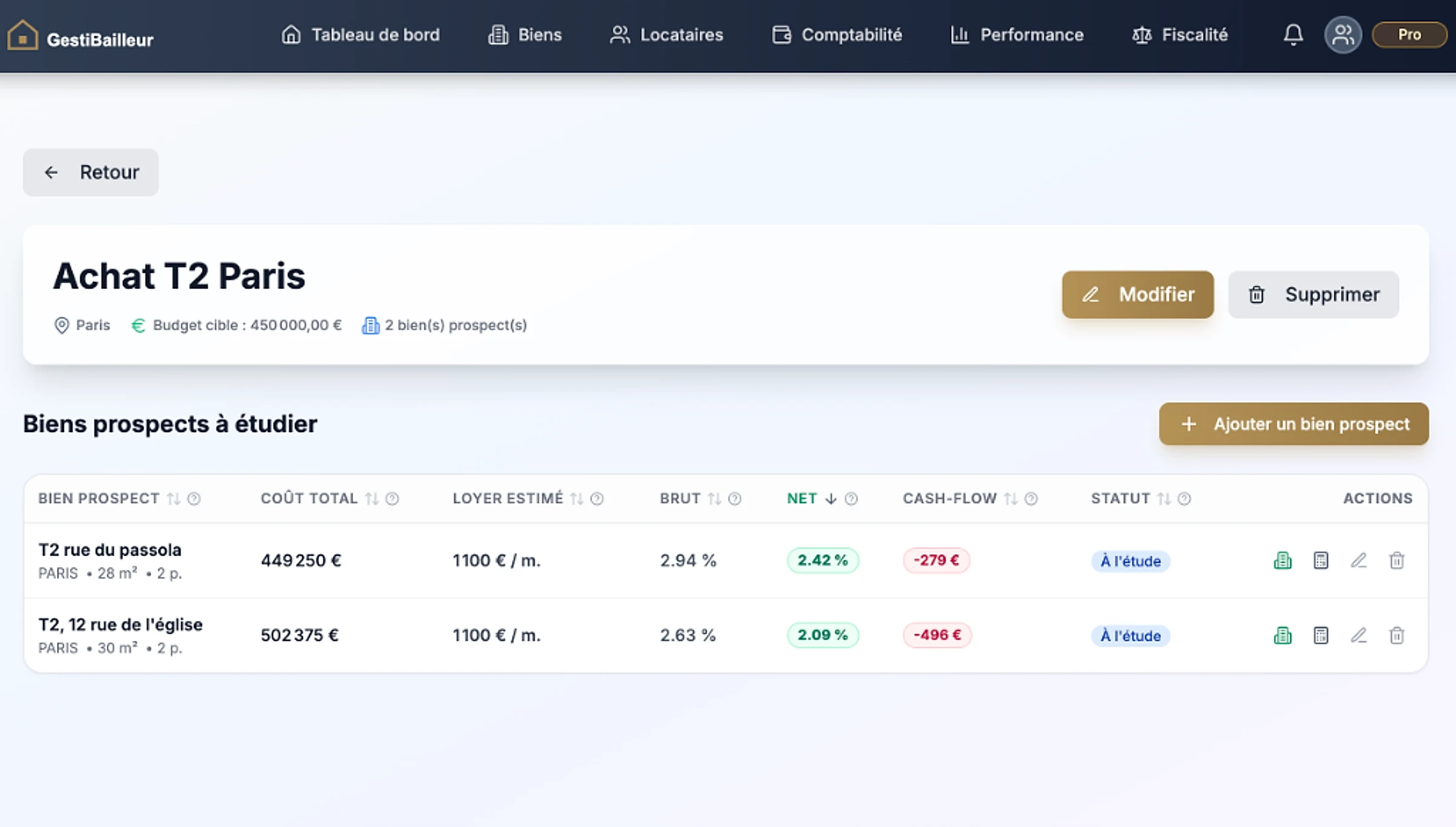Open the Comptabilité section
Screen dimensions: 1456x827
[x=837, y=35]
